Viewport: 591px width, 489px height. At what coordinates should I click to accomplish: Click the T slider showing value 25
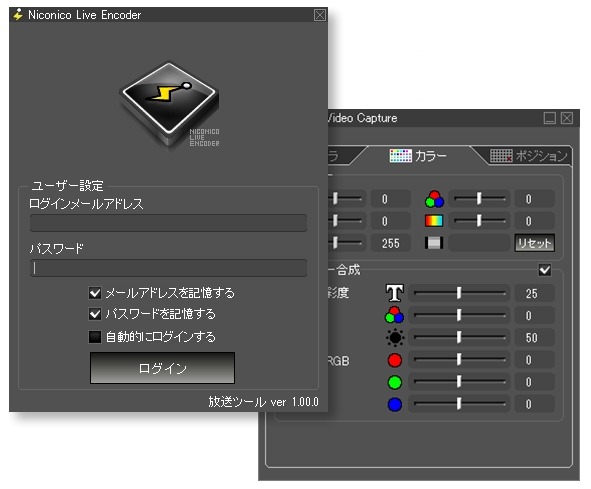click(x=459, y=293)
